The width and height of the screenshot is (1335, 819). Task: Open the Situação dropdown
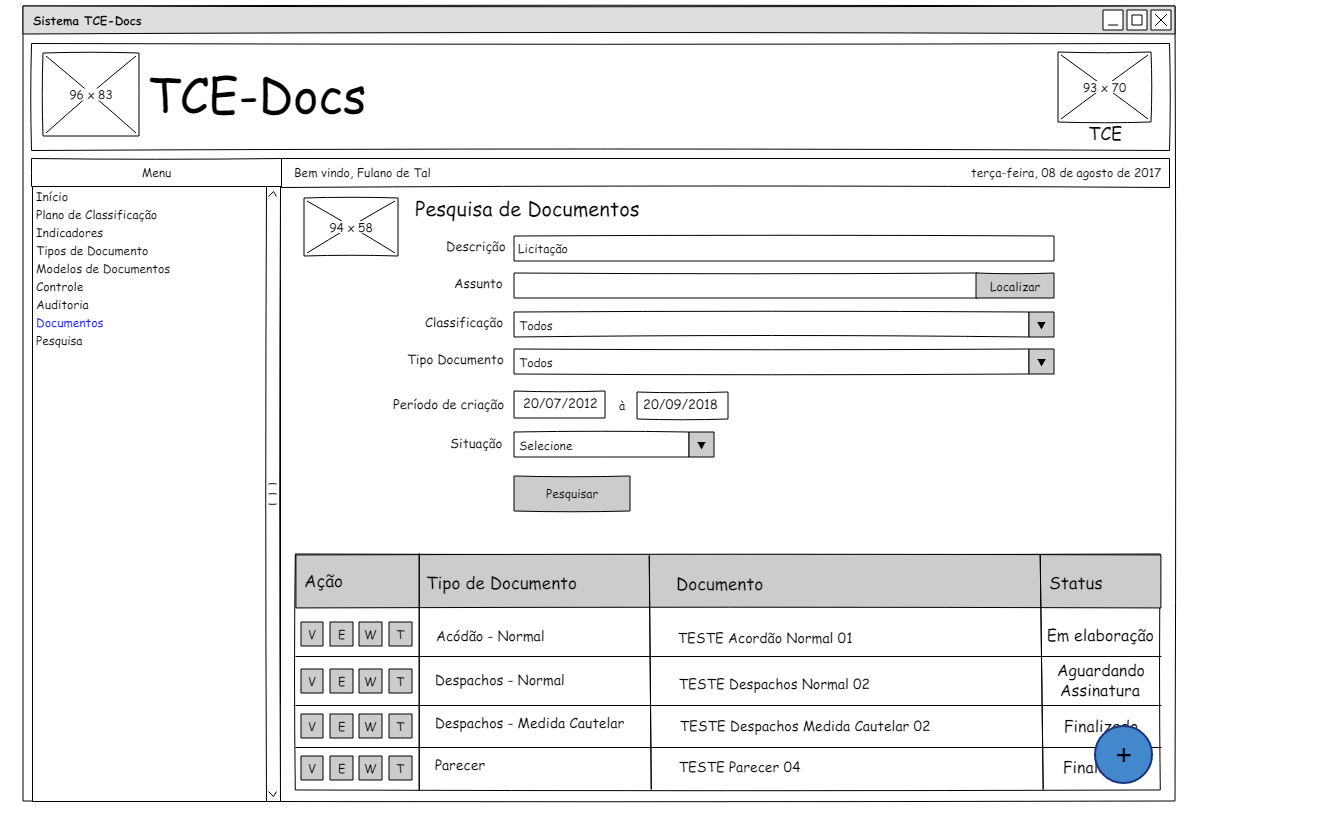(701, 445)
